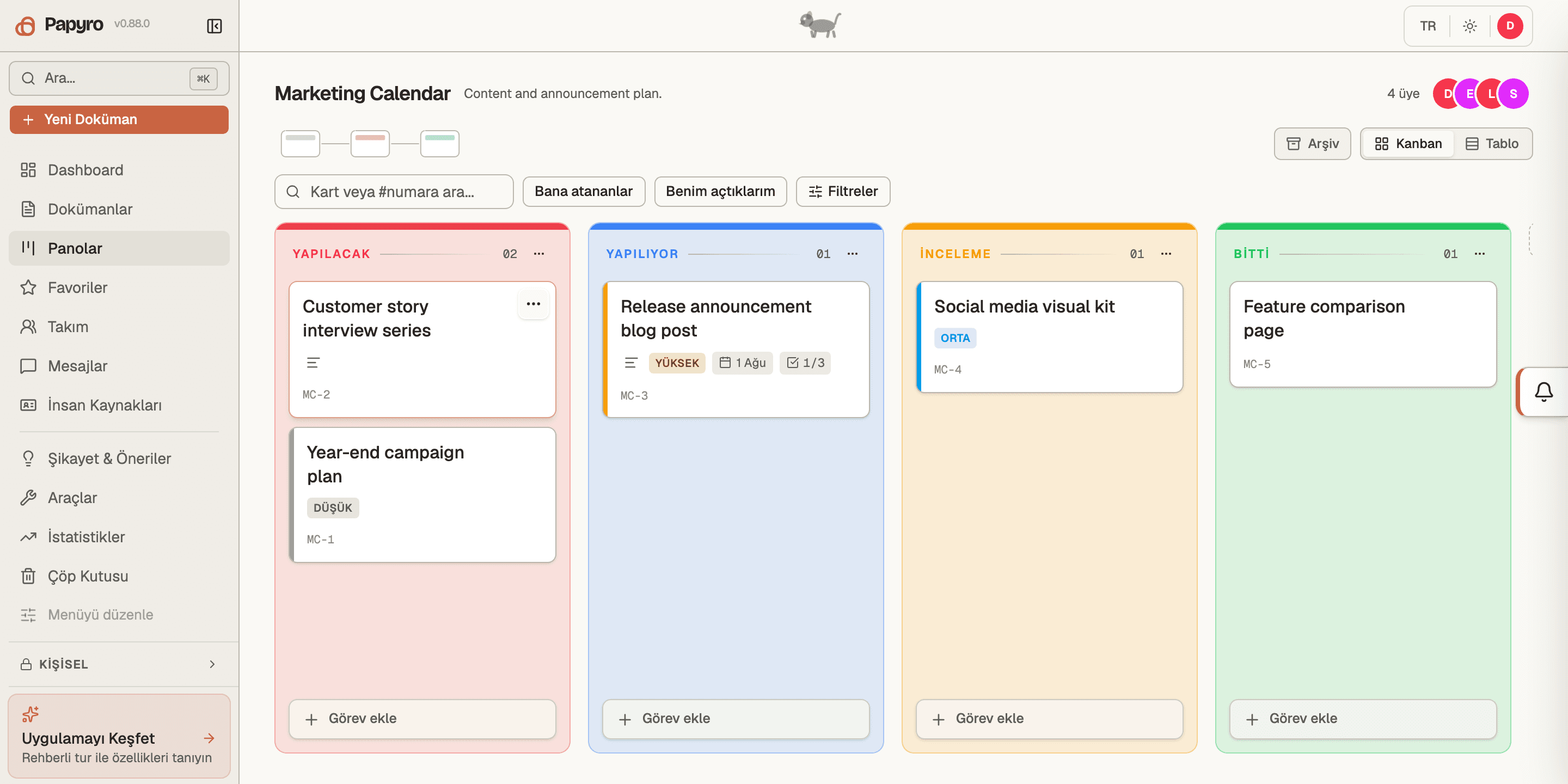1568x784 pixels.
Task: Click the Papyro logo icon
Action: (x=25, y=26)
